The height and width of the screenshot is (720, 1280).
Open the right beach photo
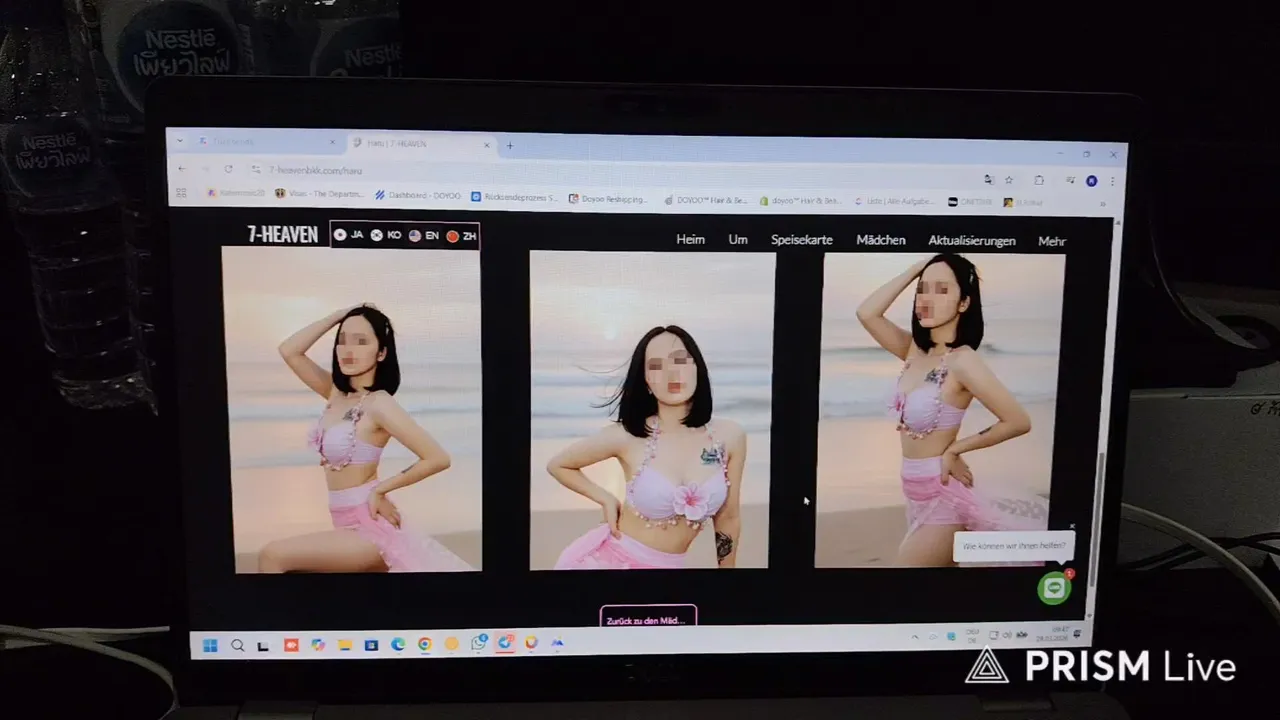(x=940, y=410)
